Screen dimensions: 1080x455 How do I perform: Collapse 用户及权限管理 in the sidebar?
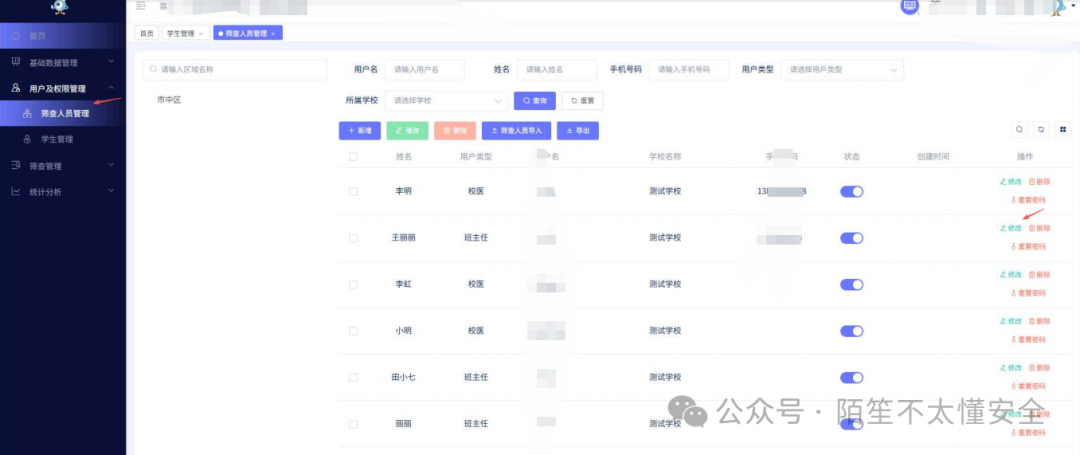coord(63,88)
